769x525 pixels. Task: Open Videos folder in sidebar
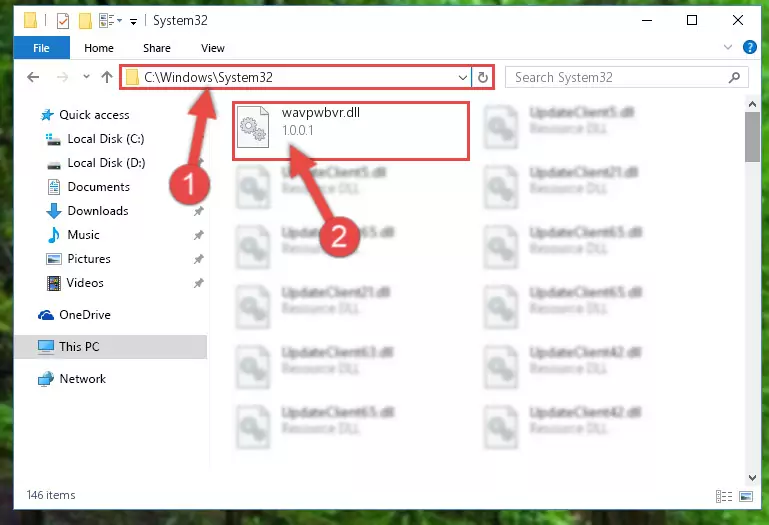(x=85, y=283)
